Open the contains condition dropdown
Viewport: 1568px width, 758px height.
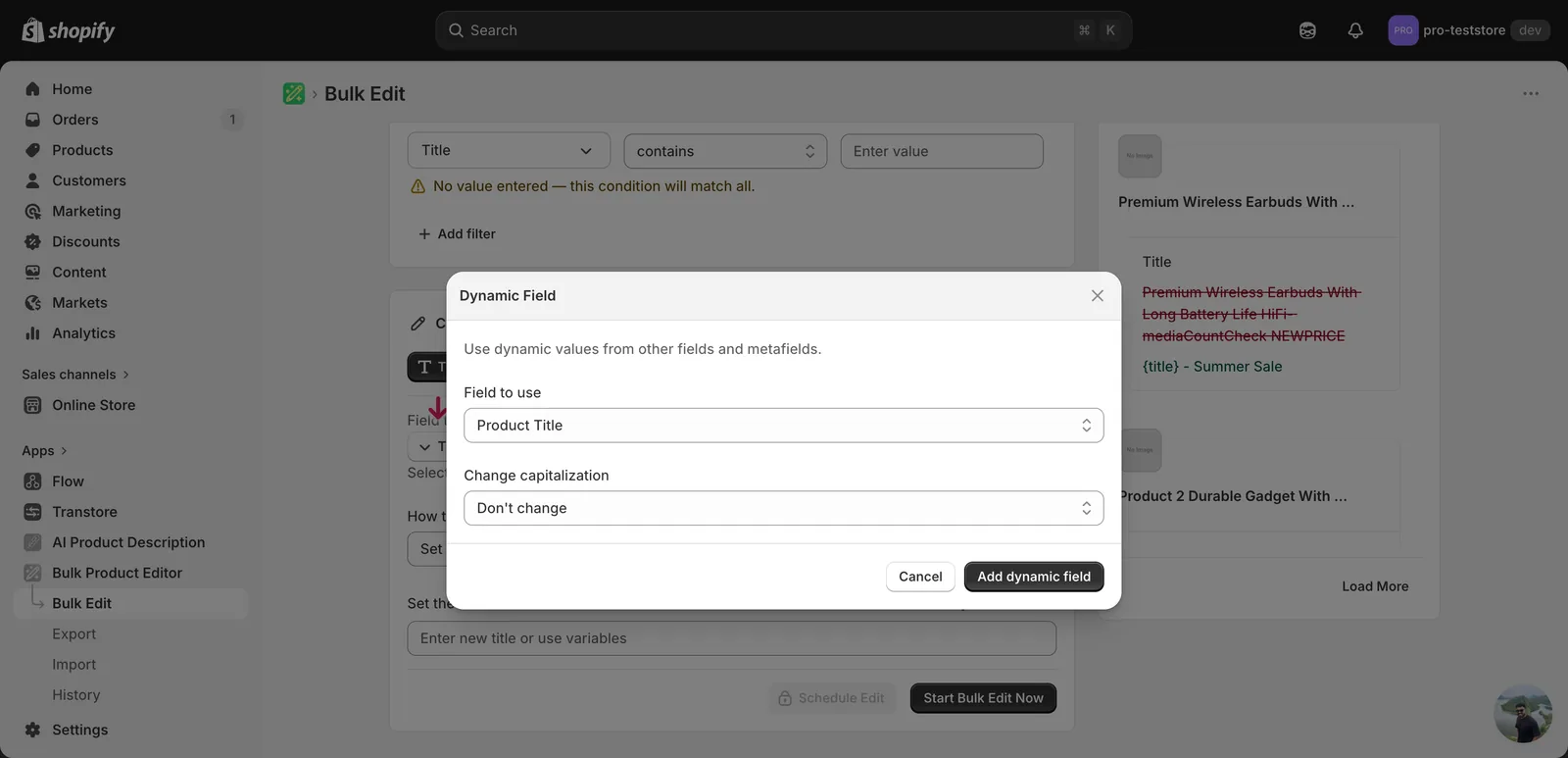(x=725, y=151)
